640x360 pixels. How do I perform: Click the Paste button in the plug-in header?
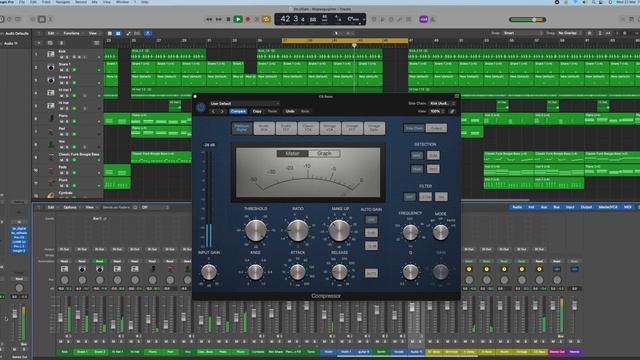coord(272,111)
